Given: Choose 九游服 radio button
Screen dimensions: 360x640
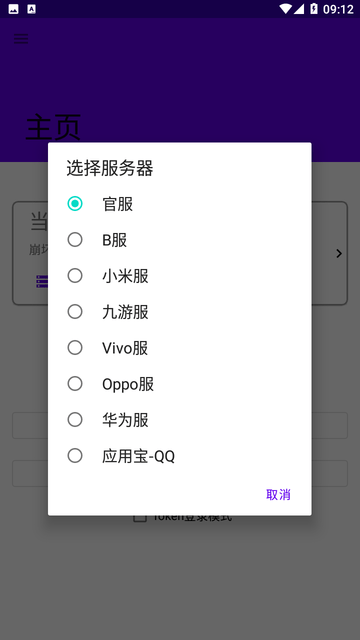Looking at the screenshot, I should [75, 312].
